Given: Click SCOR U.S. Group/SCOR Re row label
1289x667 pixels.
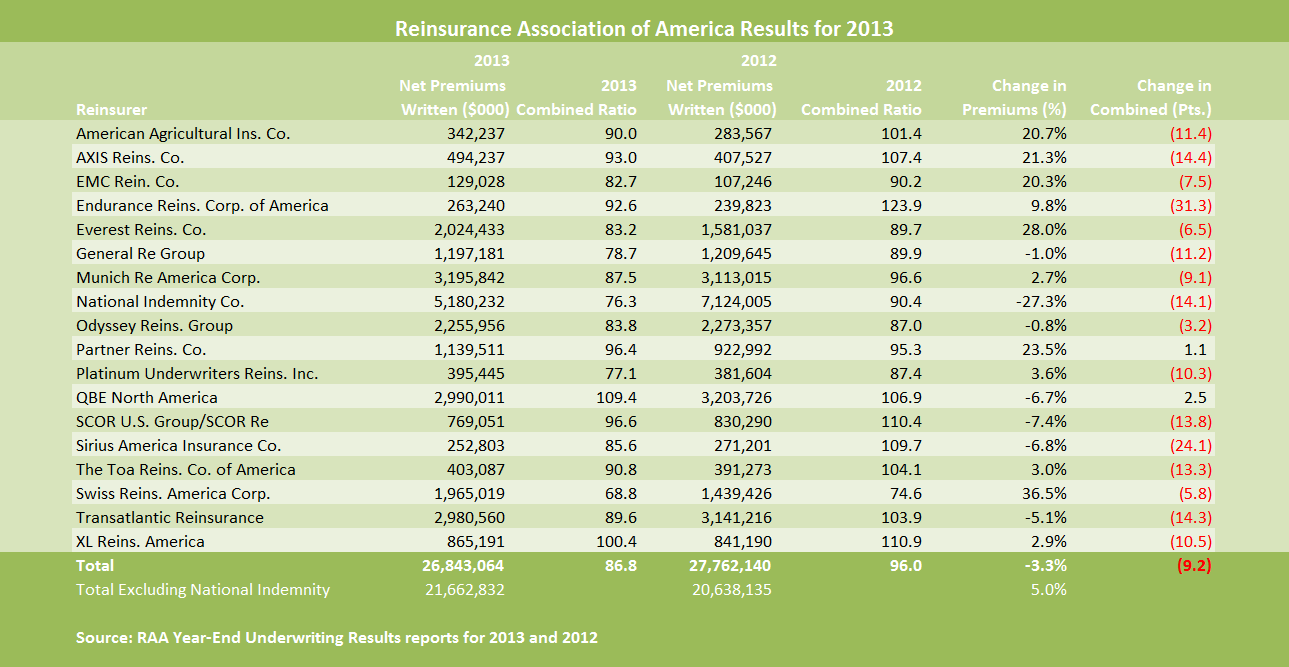Looking at the screenshot, I should [172, 421].
